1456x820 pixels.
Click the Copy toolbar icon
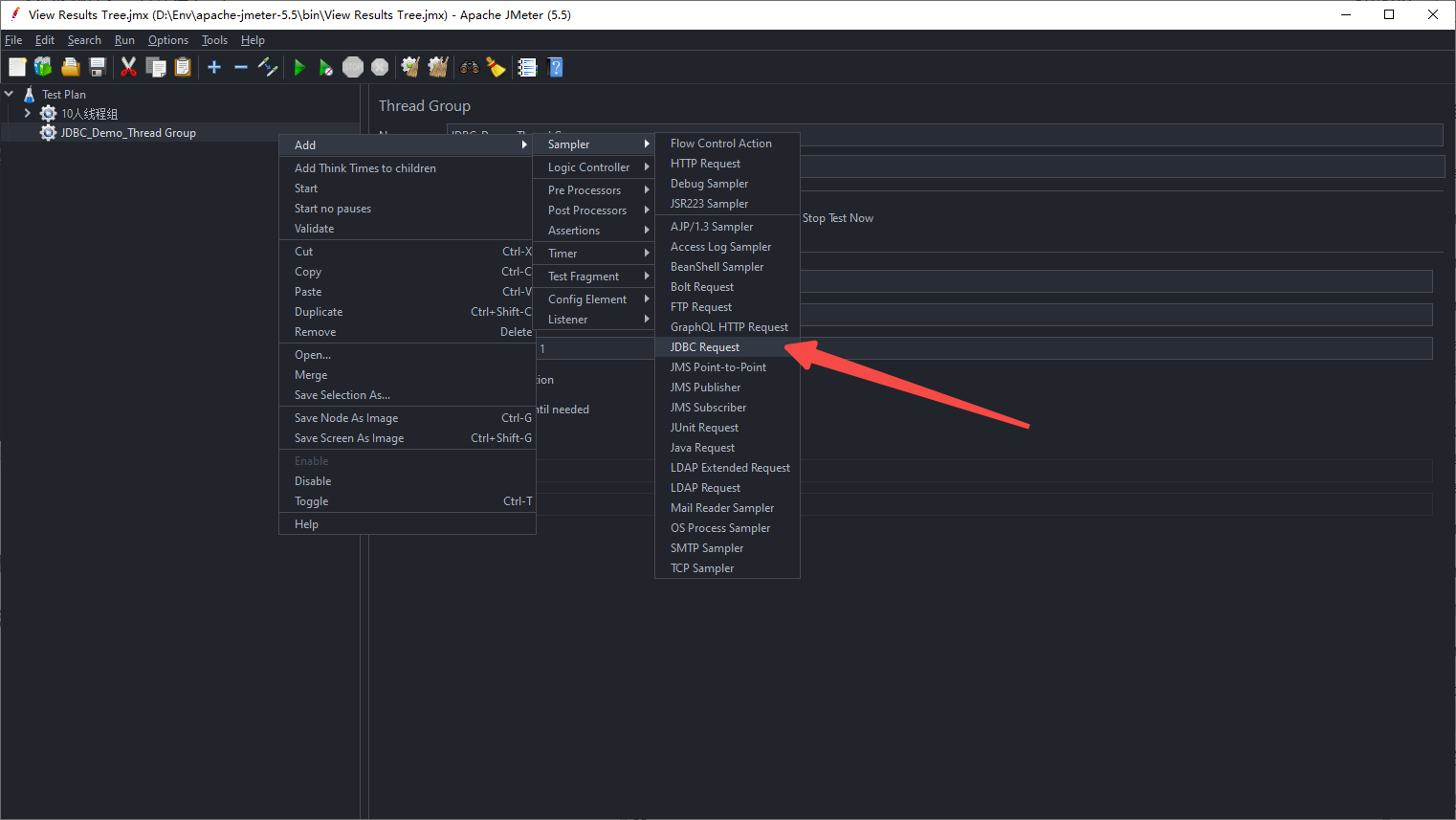pos(156,67)
